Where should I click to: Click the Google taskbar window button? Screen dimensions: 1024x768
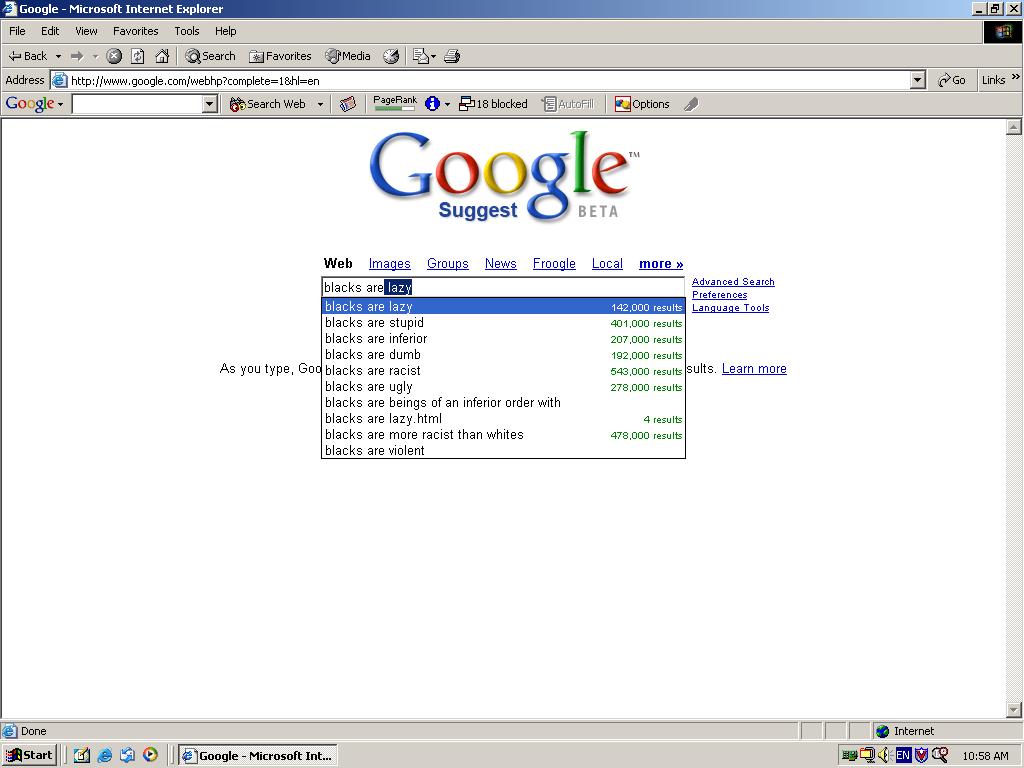point(257,756)
